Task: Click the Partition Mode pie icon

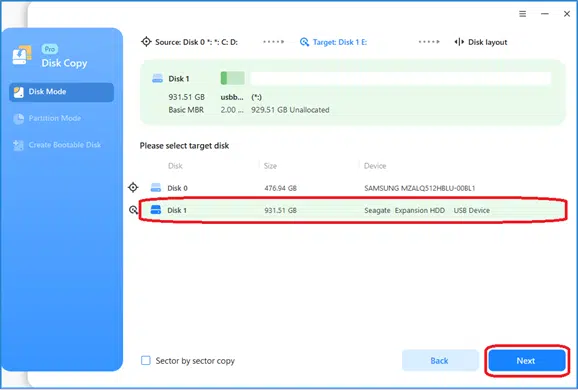Action: pyautogui.click(x=18, y=118)
